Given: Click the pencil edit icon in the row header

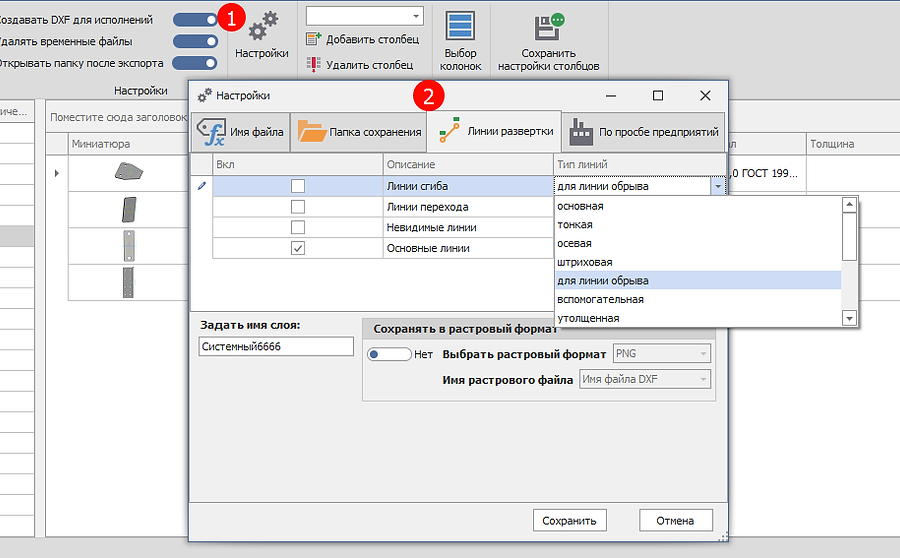Looking at the screenshot, I should 202,185.
